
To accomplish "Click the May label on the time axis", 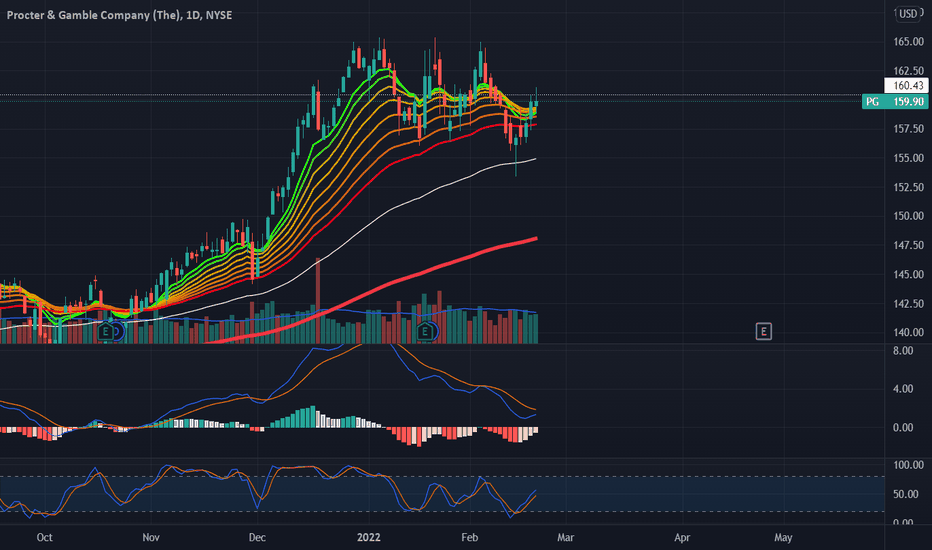I will point(783,538).
